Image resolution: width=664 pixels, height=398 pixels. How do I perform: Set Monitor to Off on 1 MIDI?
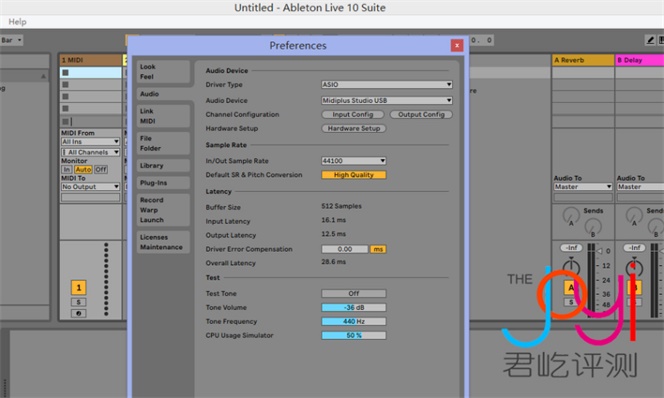coord(101,169)
